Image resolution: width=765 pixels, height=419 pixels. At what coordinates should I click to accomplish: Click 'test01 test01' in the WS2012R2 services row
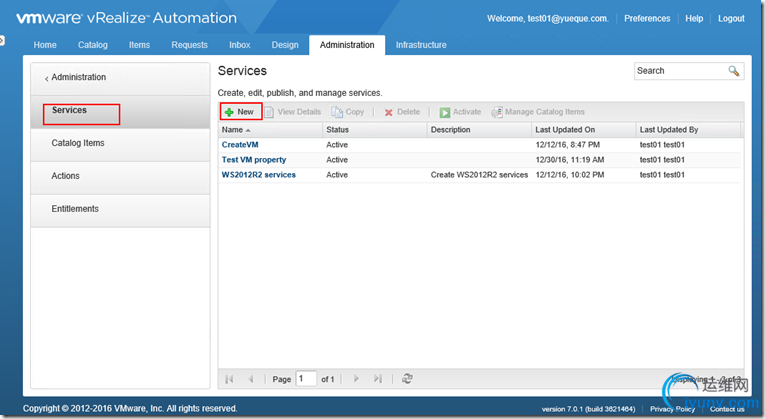click(x=662, y=175)
